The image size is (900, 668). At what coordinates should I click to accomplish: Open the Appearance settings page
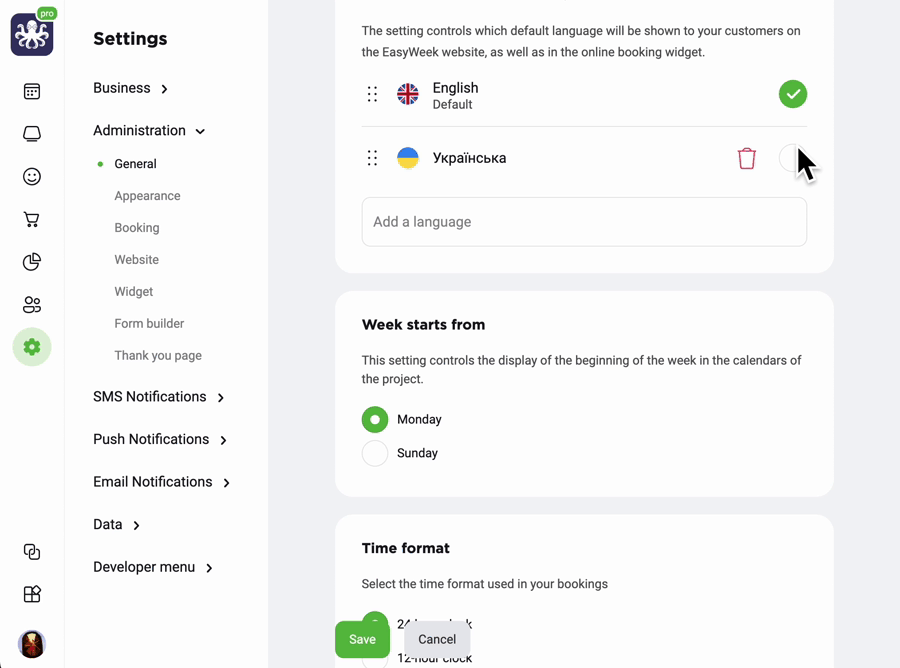pos(147,196)
